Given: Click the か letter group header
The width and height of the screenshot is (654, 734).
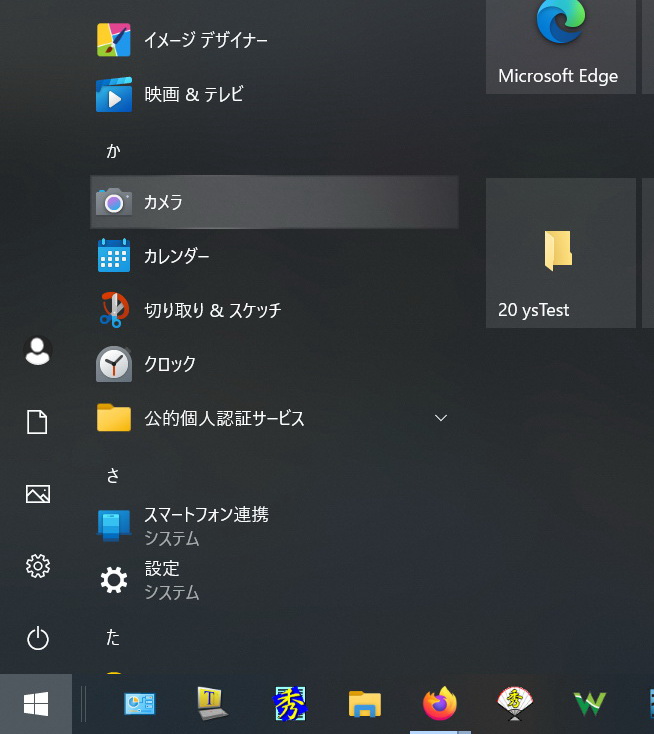Looking at the screenshot, I should pos(113,150).
